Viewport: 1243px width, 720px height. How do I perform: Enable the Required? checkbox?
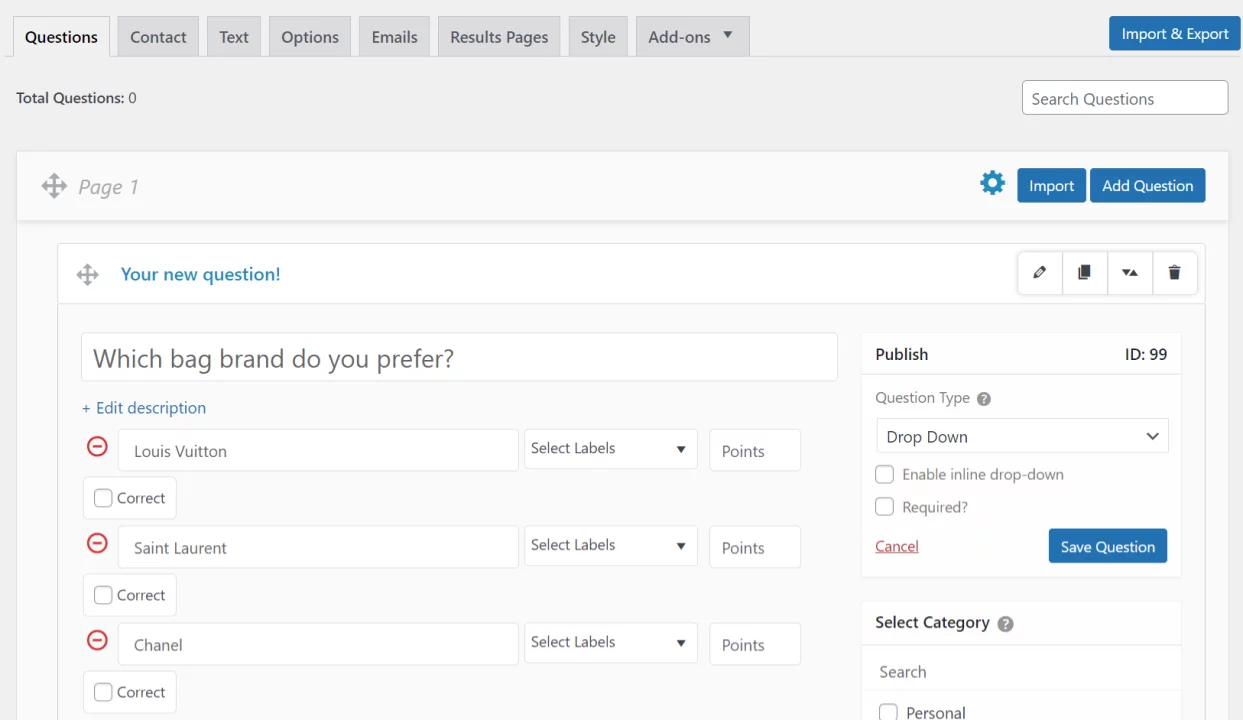coord(884,507)
